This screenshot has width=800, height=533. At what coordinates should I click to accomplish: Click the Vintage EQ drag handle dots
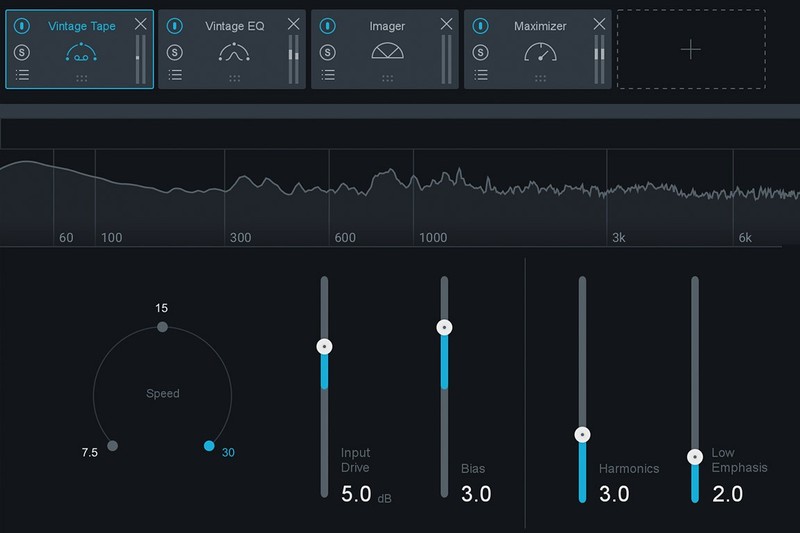[234, 77]
